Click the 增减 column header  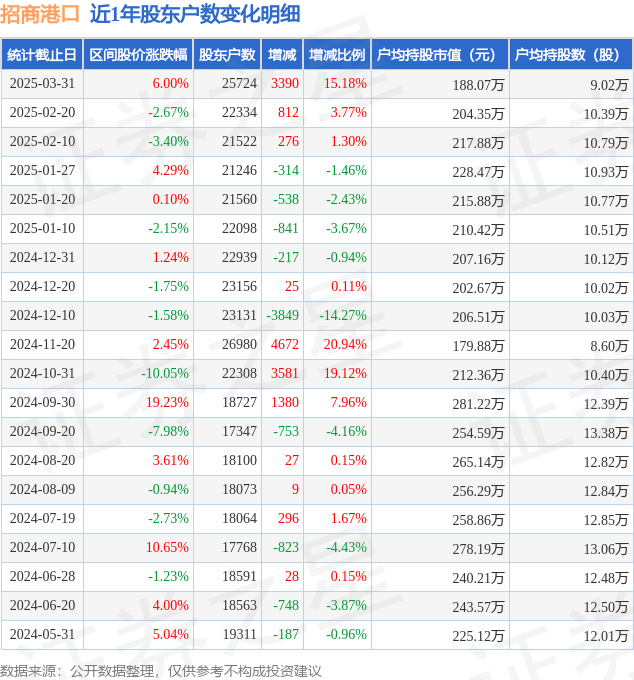point(282,55)
